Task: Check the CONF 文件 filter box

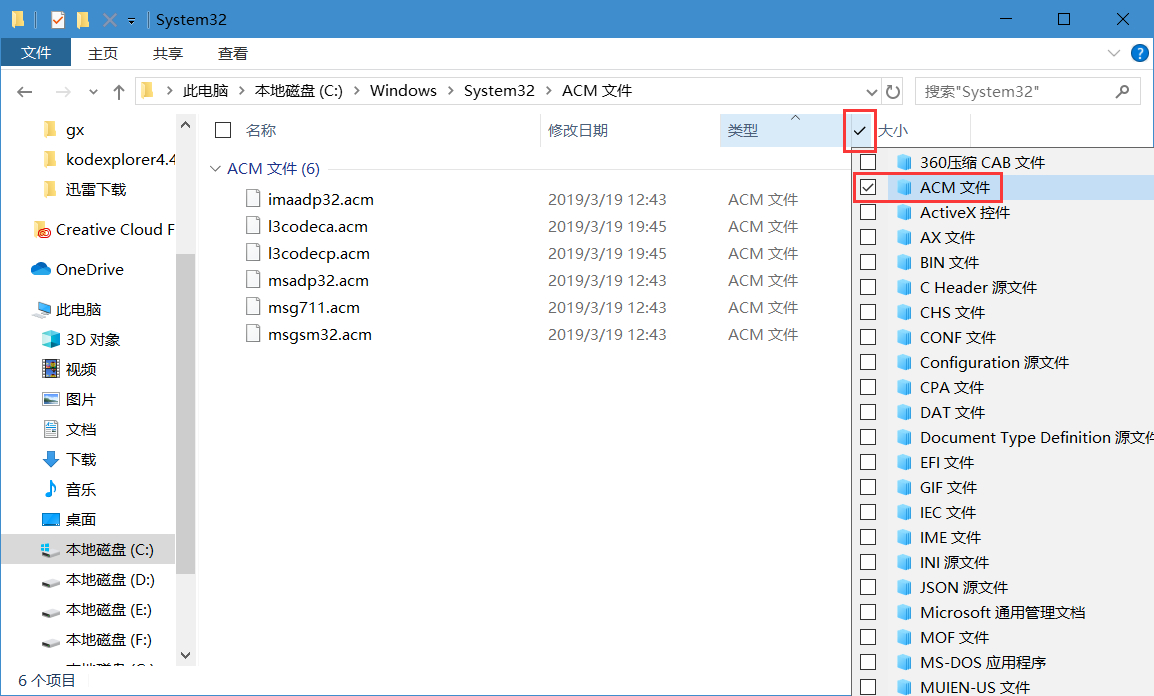Action: click(868, 337)
